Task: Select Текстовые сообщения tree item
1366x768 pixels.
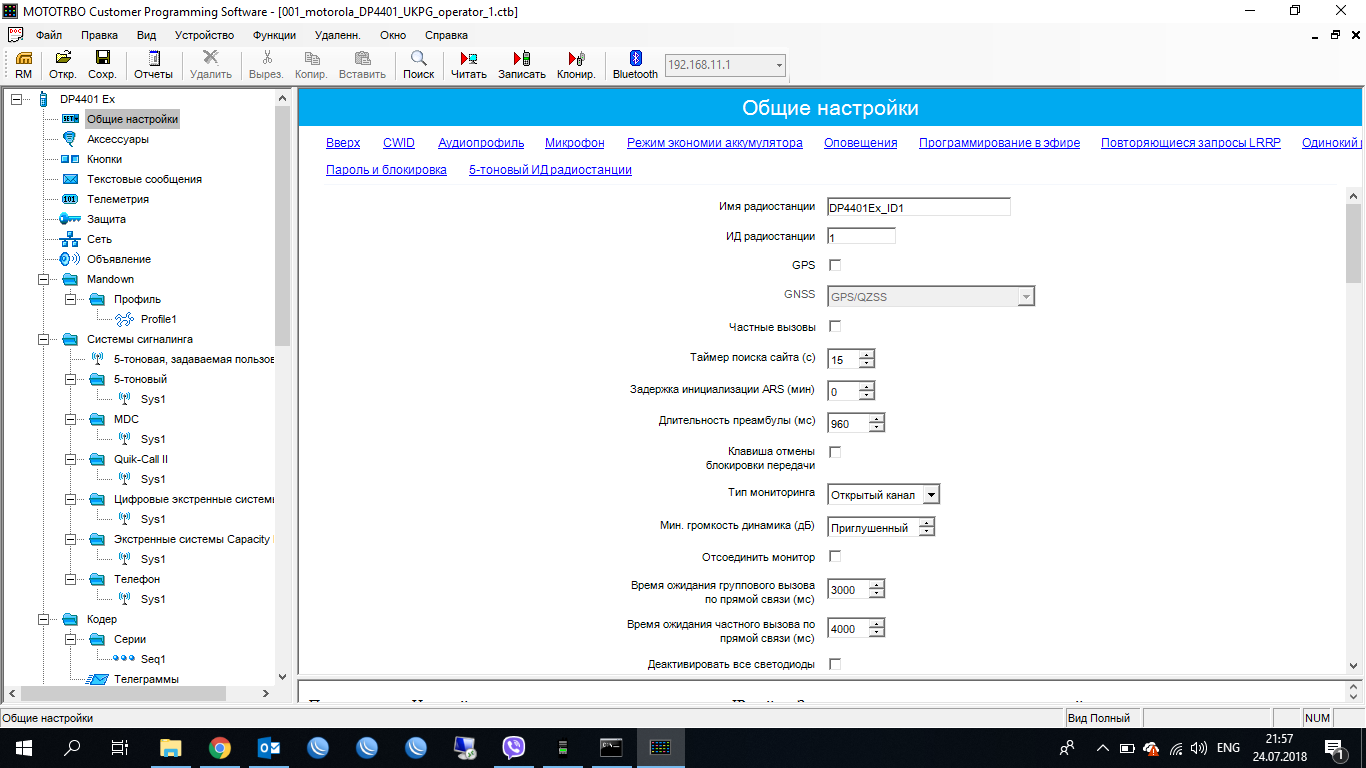Action: pos(144,179)
